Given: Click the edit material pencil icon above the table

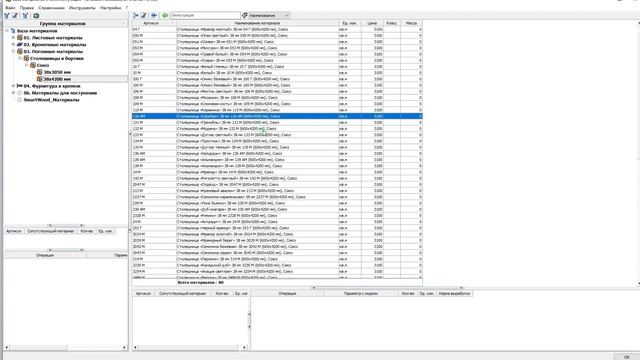Looking at the screenshot, I should [x=144, y=16].
